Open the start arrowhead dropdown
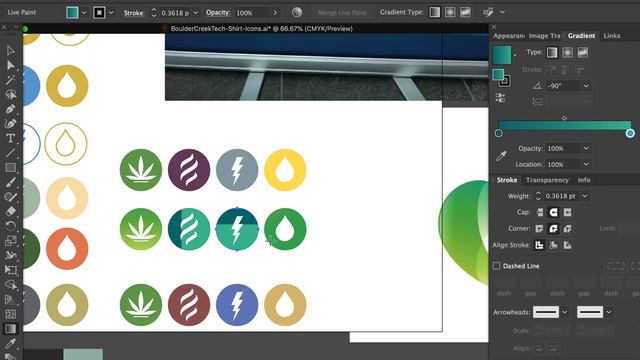This screenshot has width=640, height=360. [564, 312]
